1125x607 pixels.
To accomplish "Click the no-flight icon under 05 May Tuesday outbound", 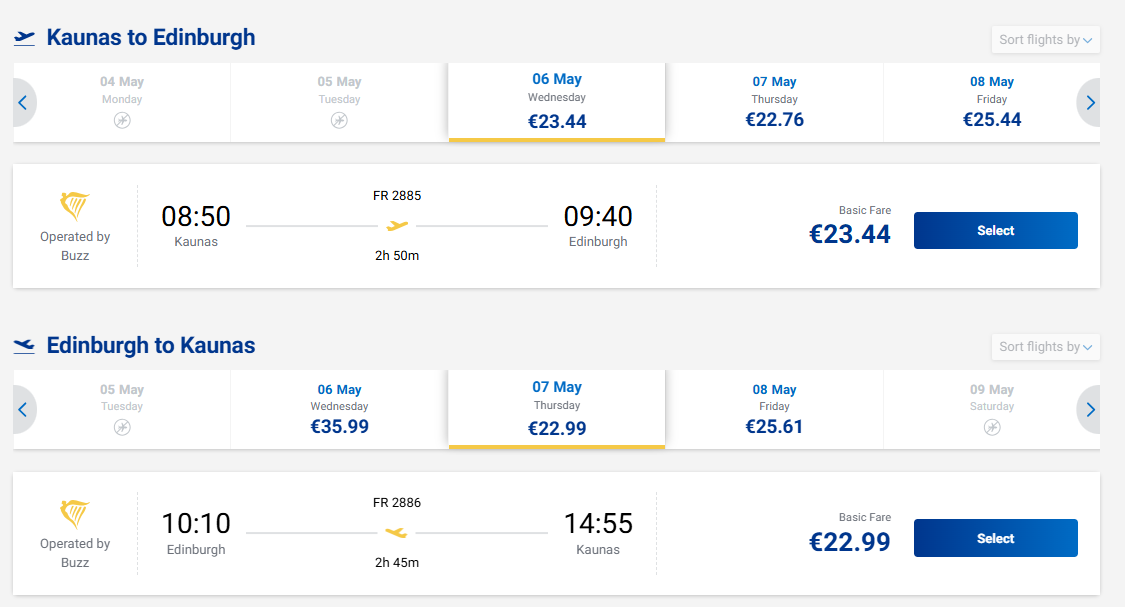I will click(x=339, y=121).
